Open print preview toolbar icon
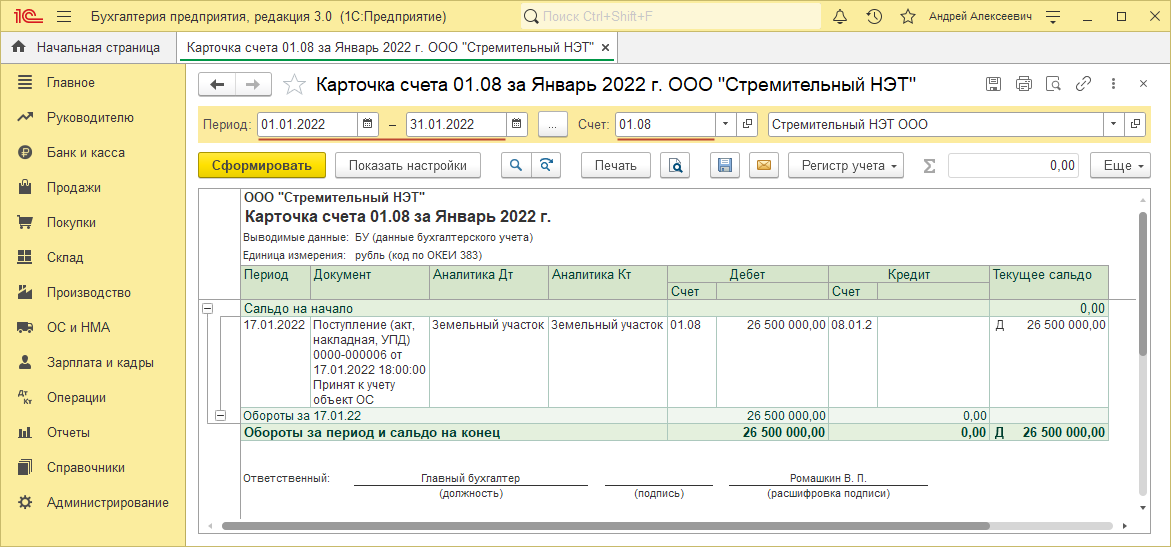This screenshot has width=1171, height=547. 675,165
